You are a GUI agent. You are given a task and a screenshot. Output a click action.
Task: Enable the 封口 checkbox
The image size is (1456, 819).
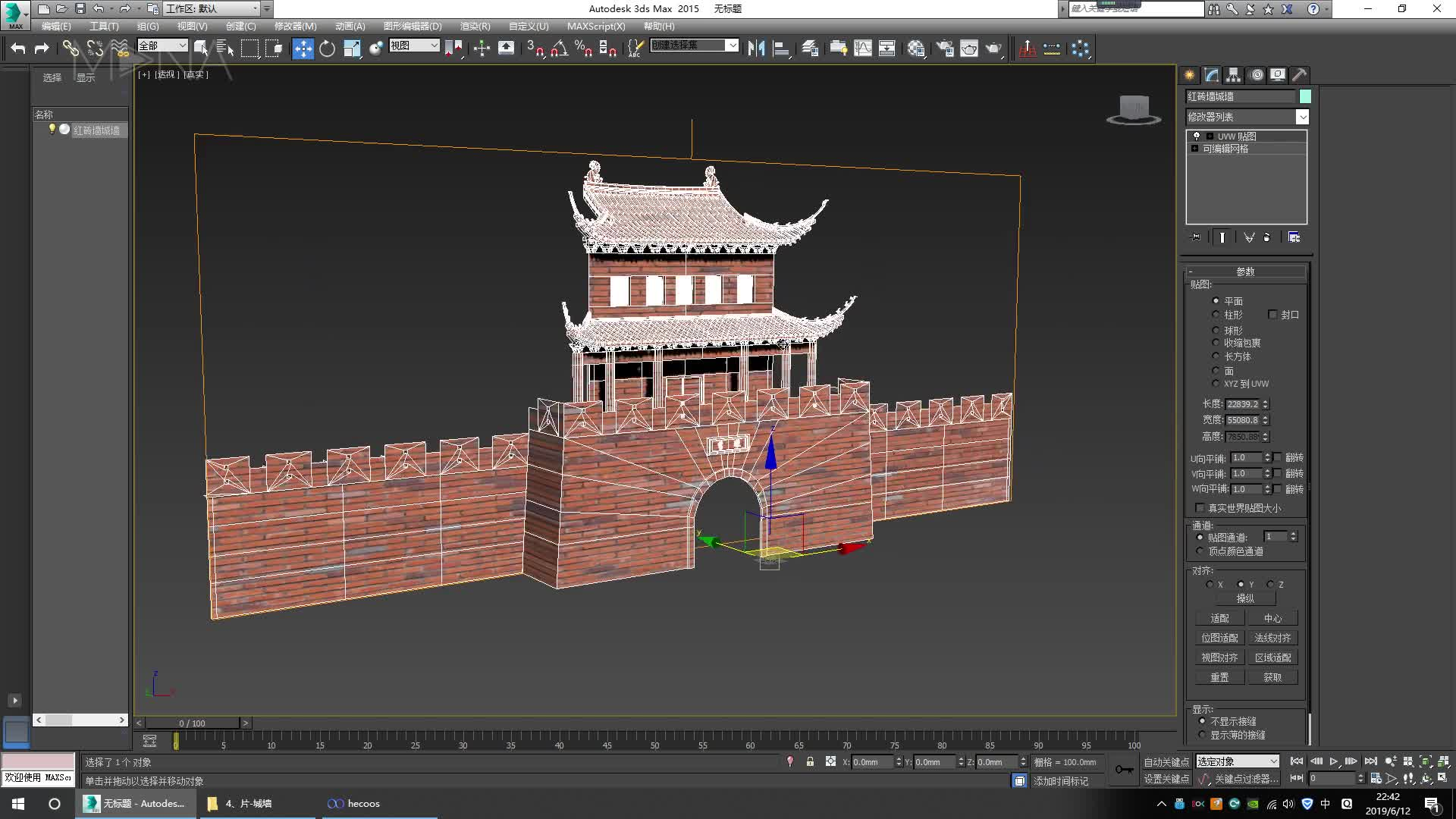[x=1272, y=314]
